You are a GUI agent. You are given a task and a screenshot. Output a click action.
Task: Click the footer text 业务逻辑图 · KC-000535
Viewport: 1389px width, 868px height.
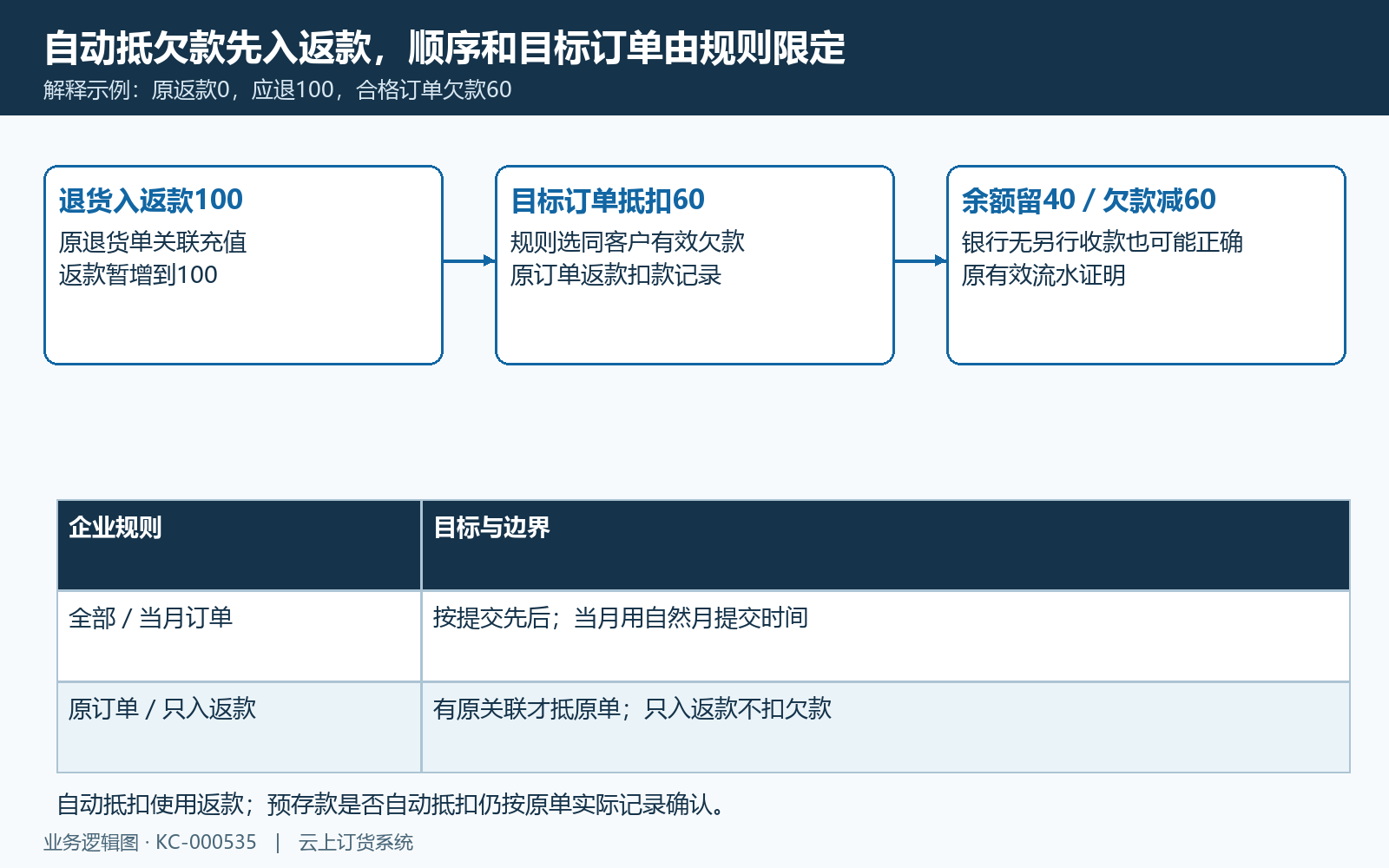click(x=150, y=843)
